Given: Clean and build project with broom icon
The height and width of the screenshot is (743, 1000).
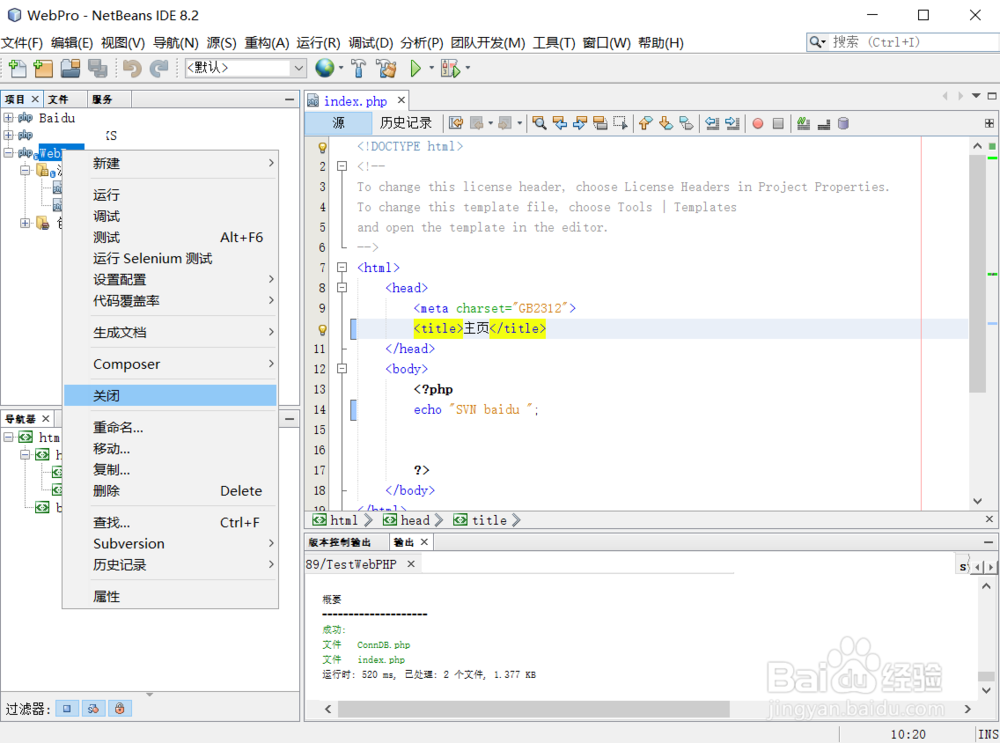Looking at the screenshot, I should coord(386,68).
